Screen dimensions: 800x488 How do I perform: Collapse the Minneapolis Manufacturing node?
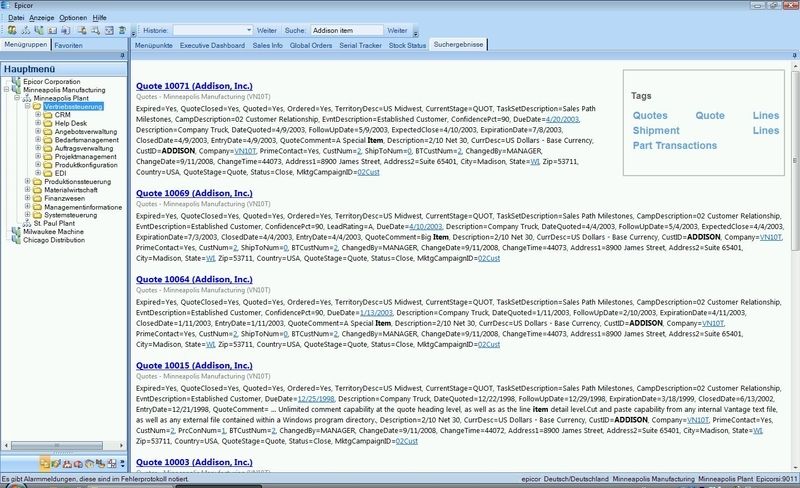pyautogui.click(x=6, y=89)
